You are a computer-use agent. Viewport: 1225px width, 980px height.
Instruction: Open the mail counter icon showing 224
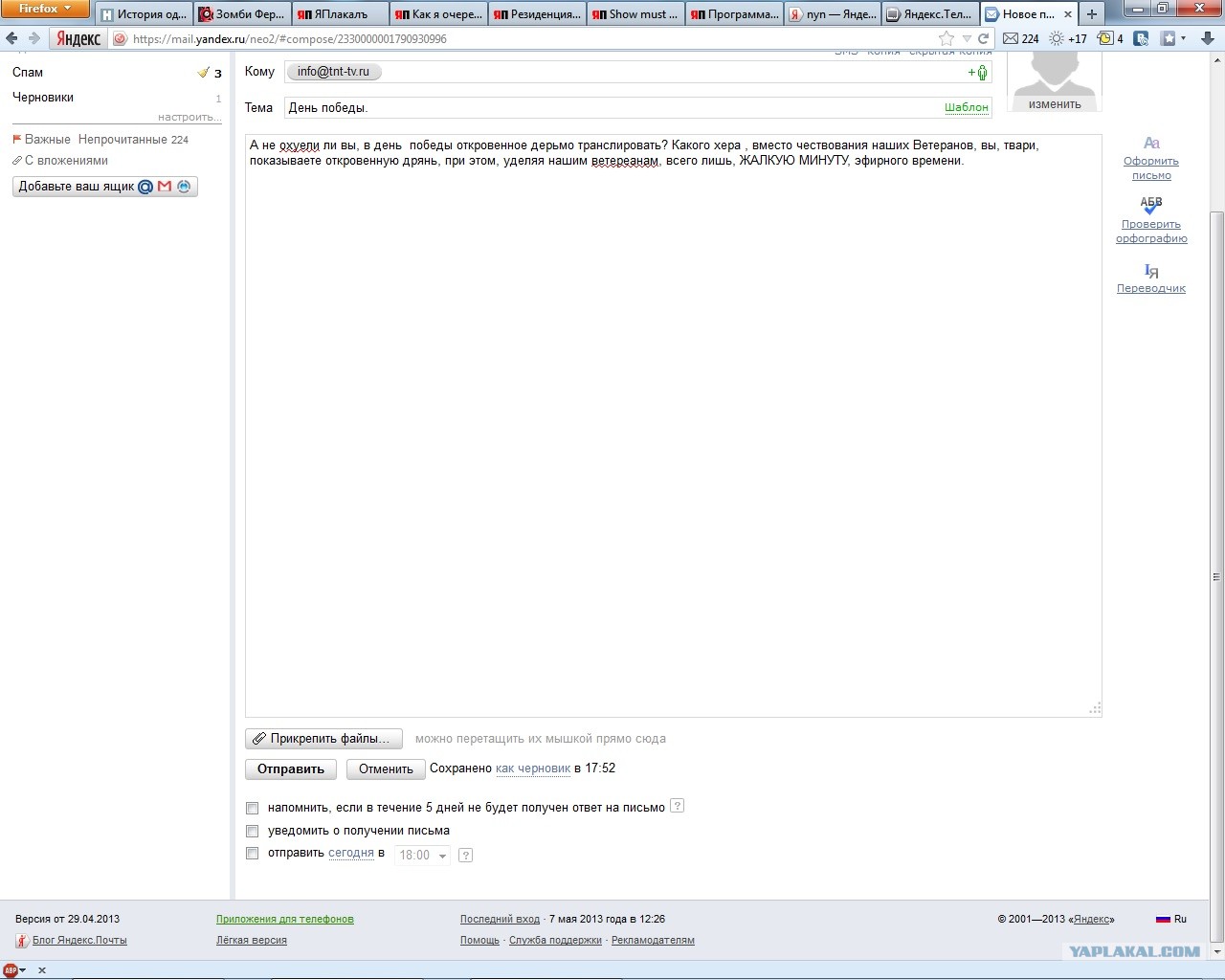1020,38
